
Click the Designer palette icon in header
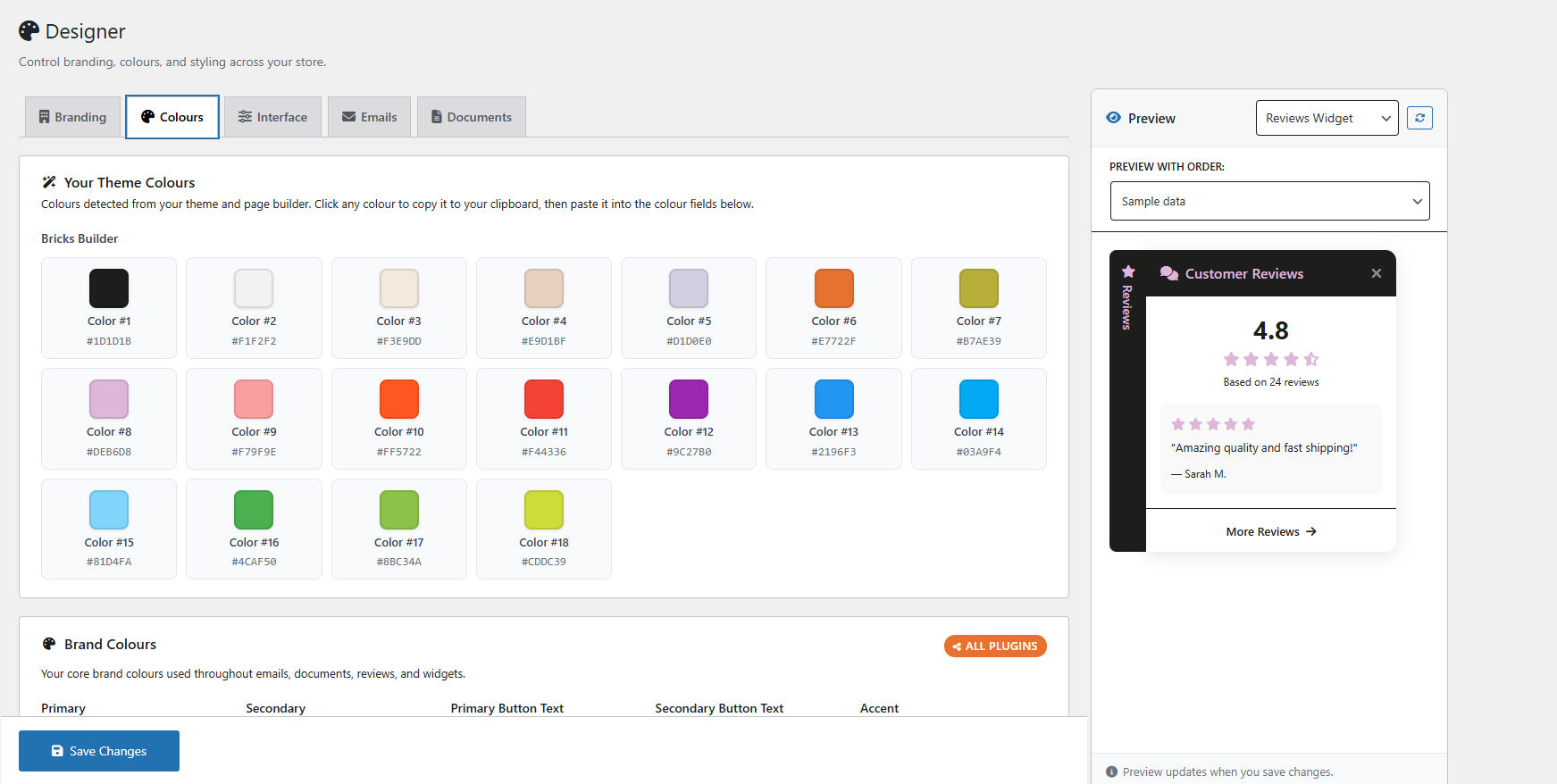point(29,31)
